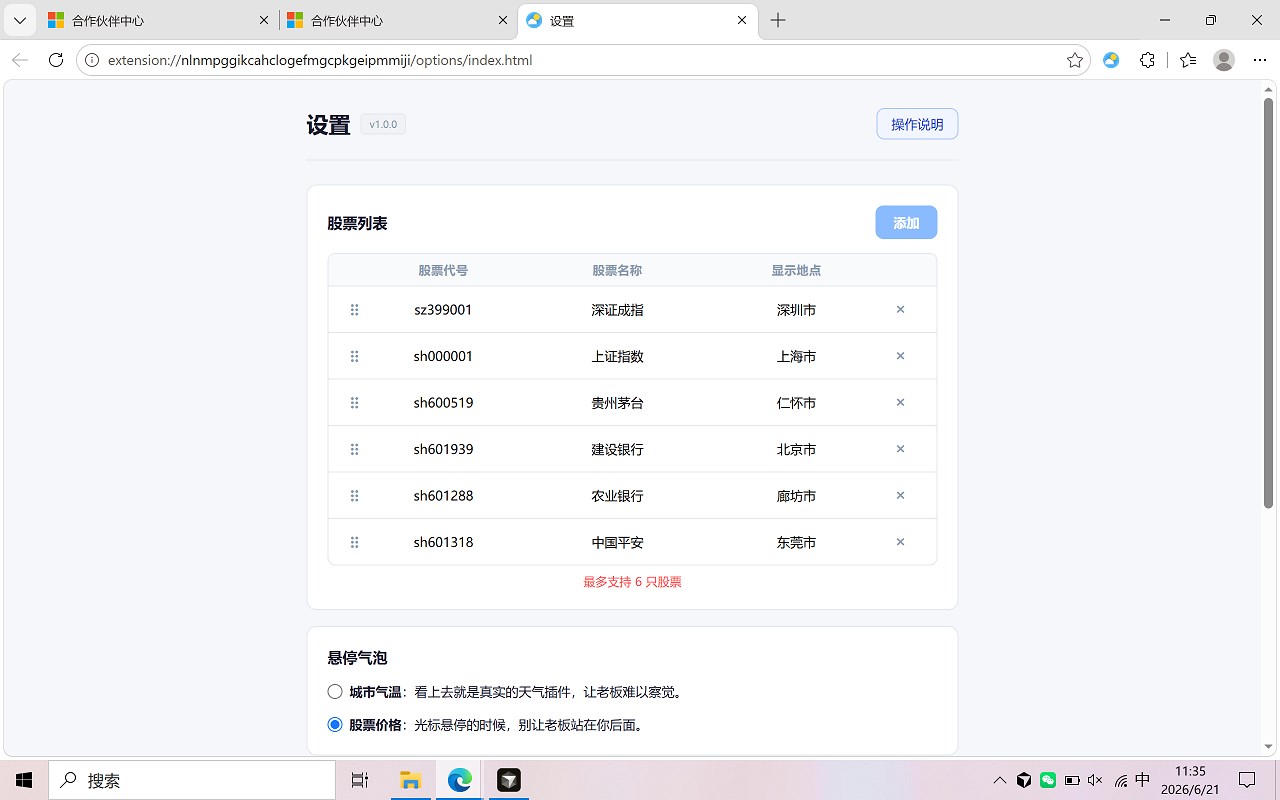Click the scrollbar down arrow
The image size is (1280, 800).
pos(1268,747)
